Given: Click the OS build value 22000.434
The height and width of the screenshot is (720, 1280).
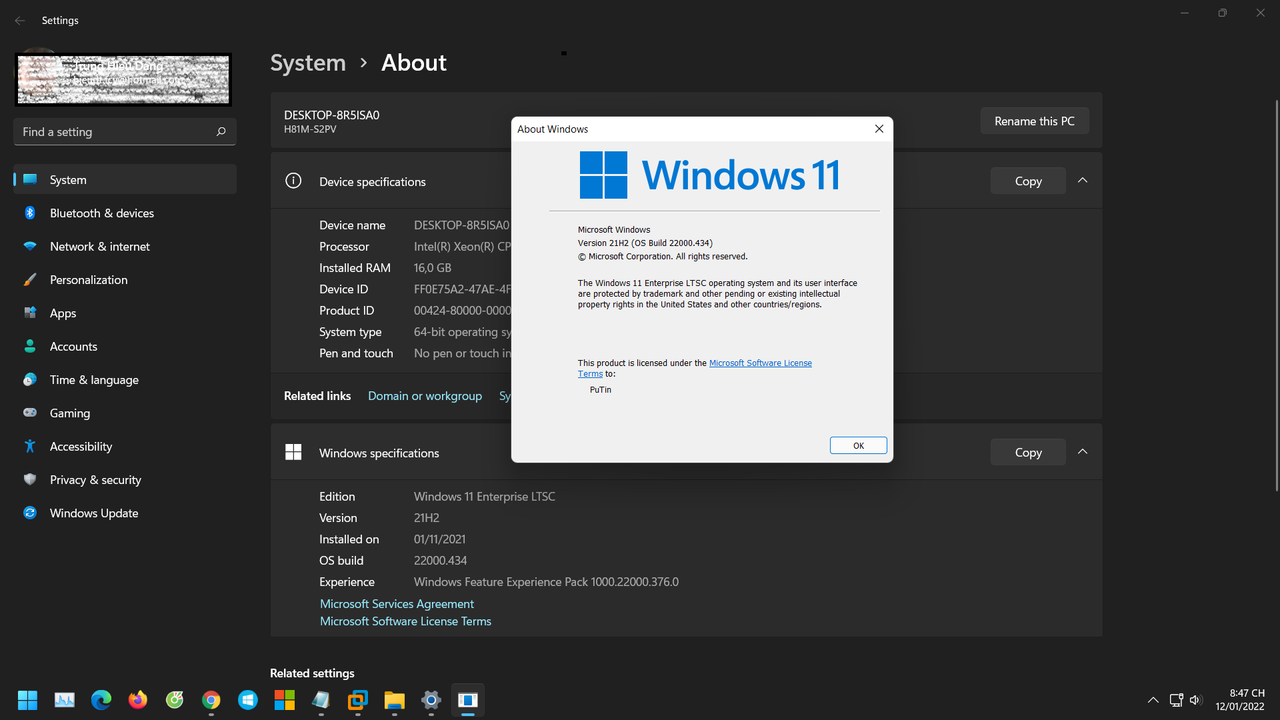Looking at the screenshot, I should tap(440, 561).
